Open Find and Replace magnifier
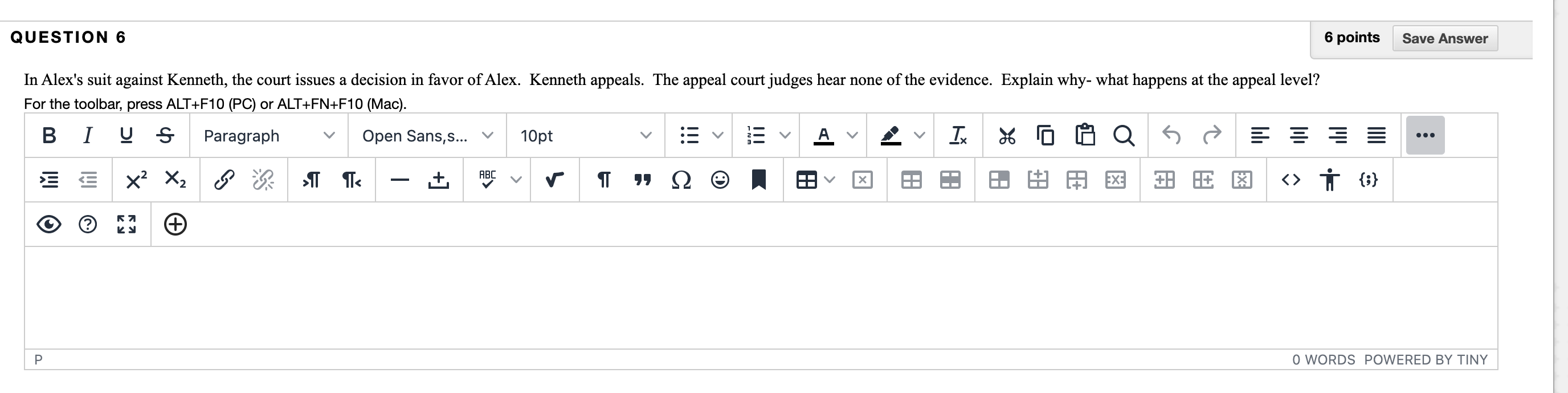Image resolution: width=1568 pixels, height=393 pixels. tap(1124, 135)
